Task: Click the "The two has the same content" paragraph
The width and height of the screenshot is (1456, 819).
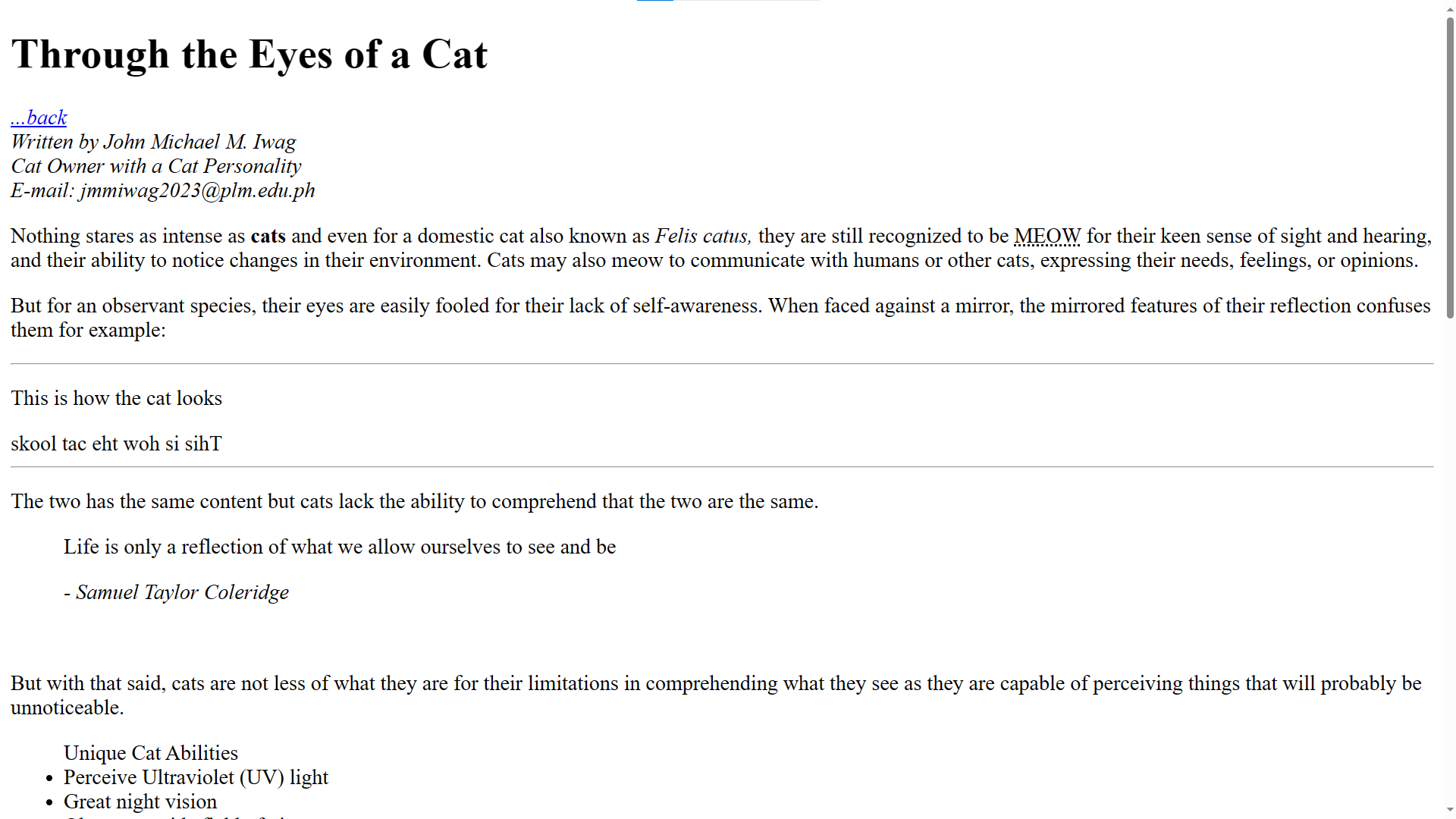Action: 415,501
